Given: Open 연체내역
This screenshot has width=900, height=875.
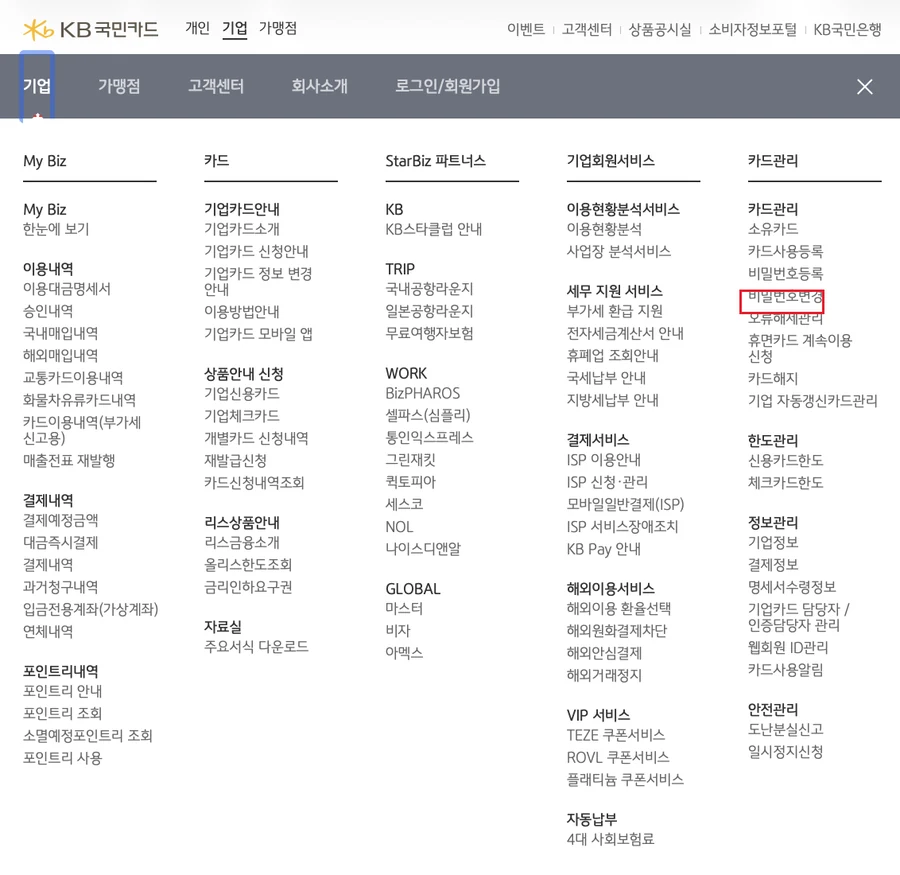Looking at the screenshot, I should tap(48, 632).
